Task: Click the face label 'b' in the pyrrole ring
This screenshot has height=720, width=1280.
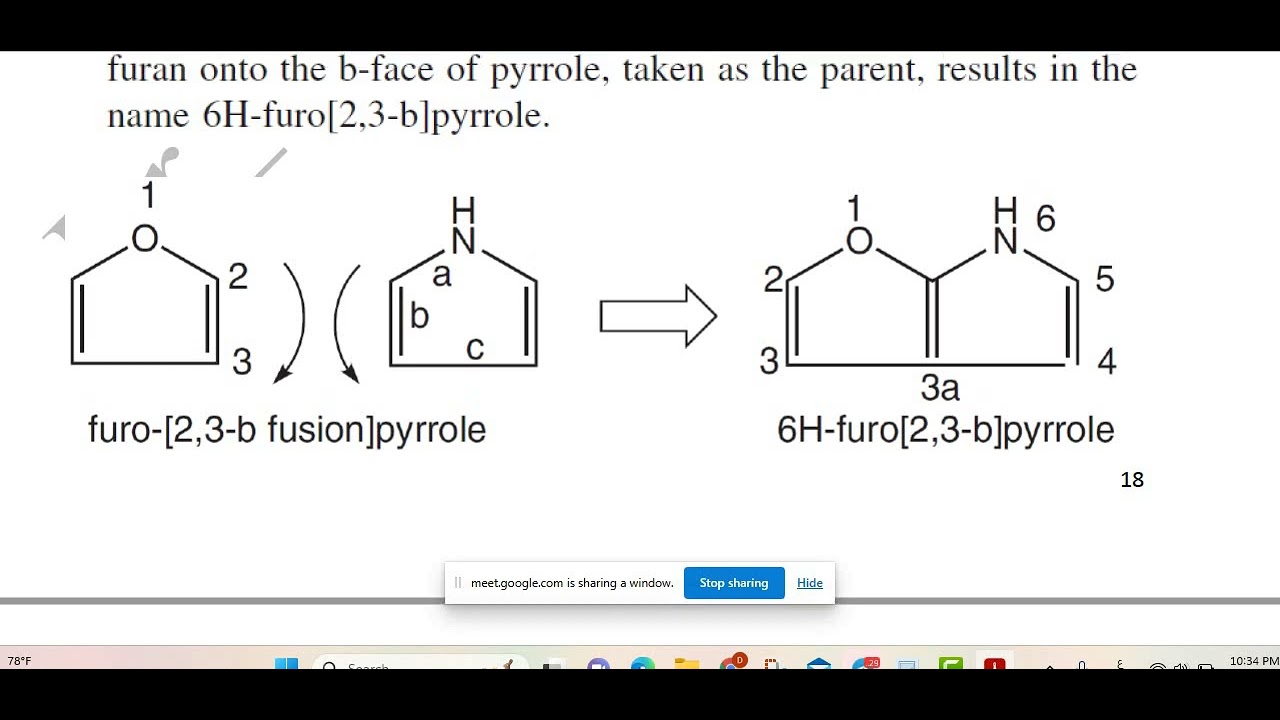Action: click(419, 316)
